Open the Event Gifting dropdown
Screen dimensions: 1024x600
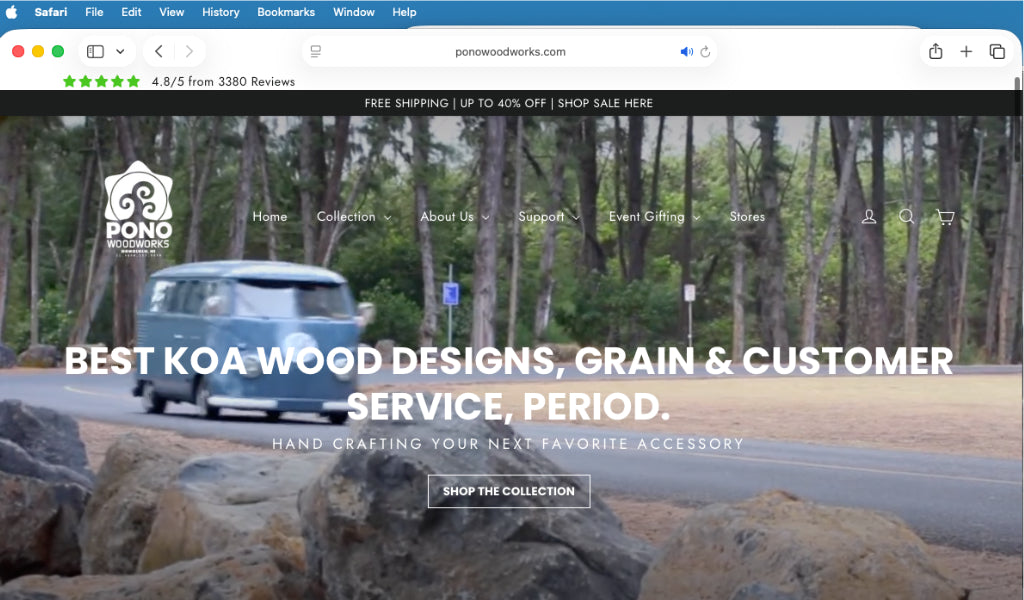click(x=654, y=217)
